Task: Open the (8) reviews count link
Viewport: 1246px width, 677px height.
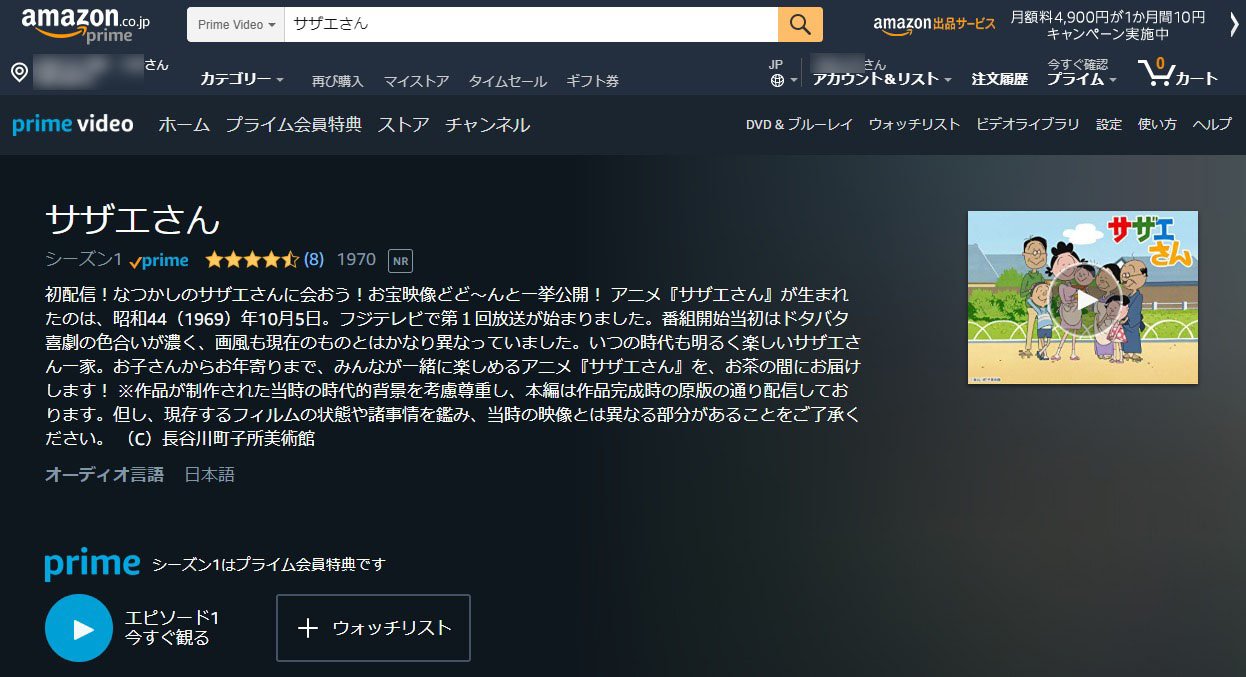Action: click(x=314, y=260)
